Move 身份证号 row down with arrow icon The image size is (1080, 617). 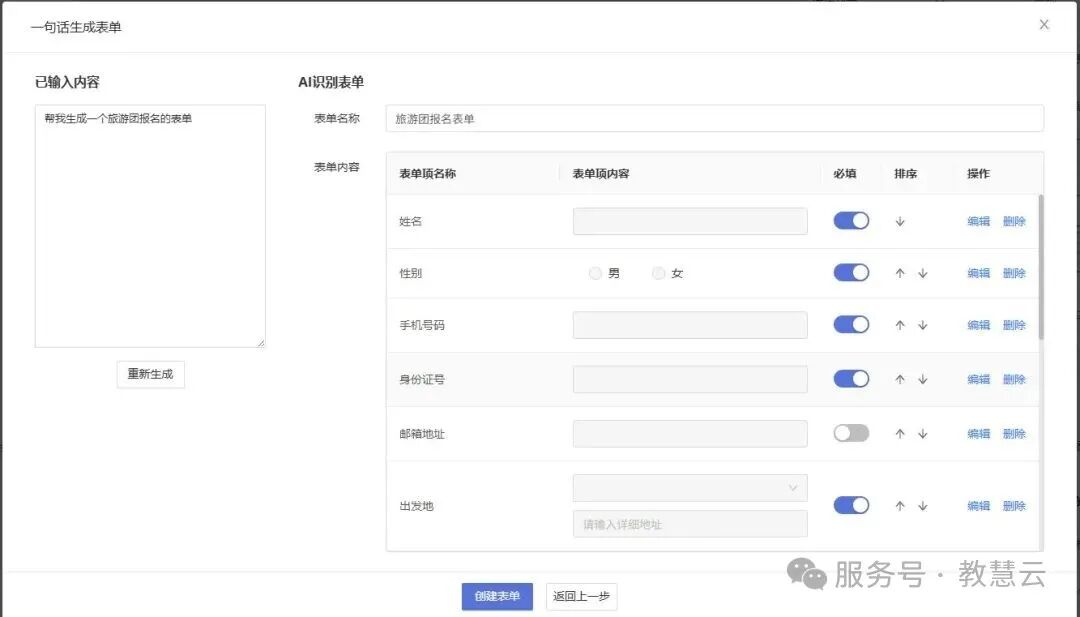tap(922, 380)
